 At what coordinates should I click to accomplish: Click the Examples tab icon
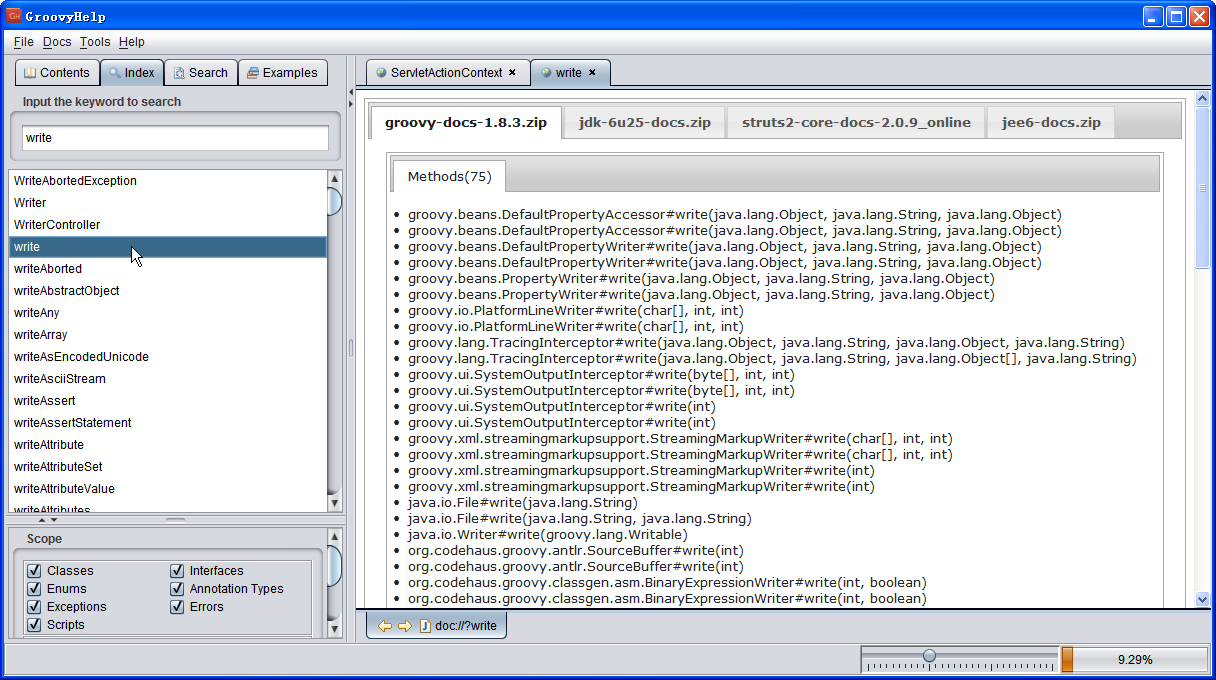pos(253,73)
